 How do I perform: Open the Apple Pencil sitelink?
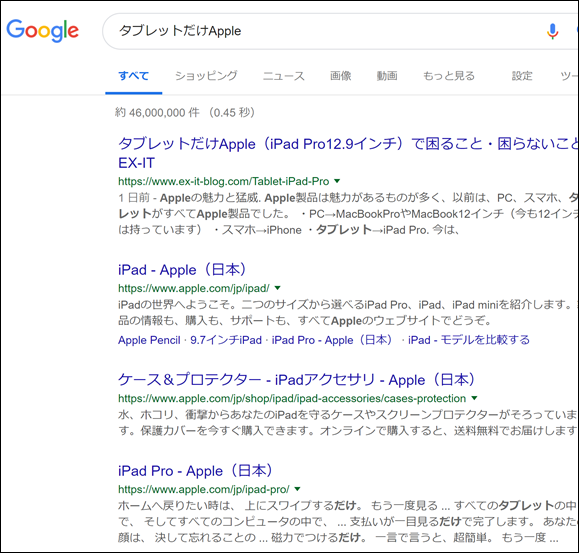click(149, 340)
